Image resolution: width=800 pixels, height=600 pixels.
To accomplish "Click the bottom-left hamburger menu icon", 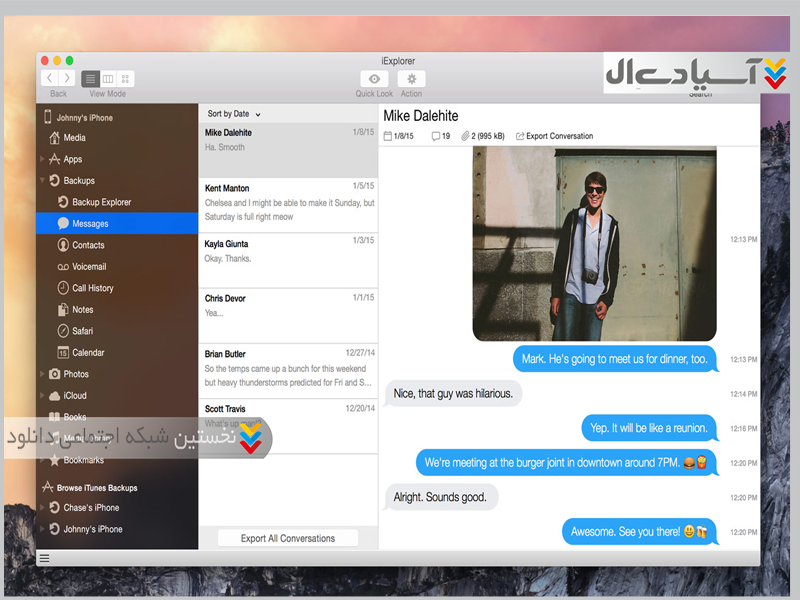I will click(x=44, y=558).
